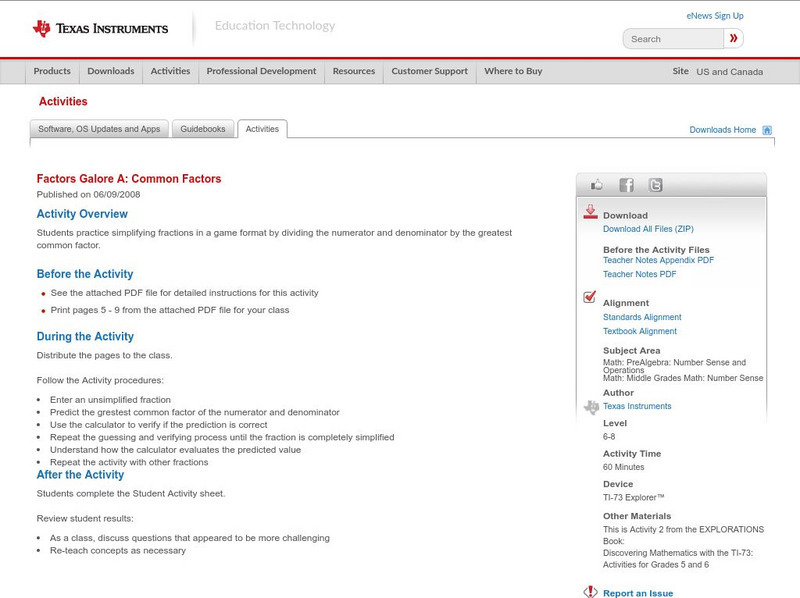Open the eNews Sign Up link

(715, 16)
